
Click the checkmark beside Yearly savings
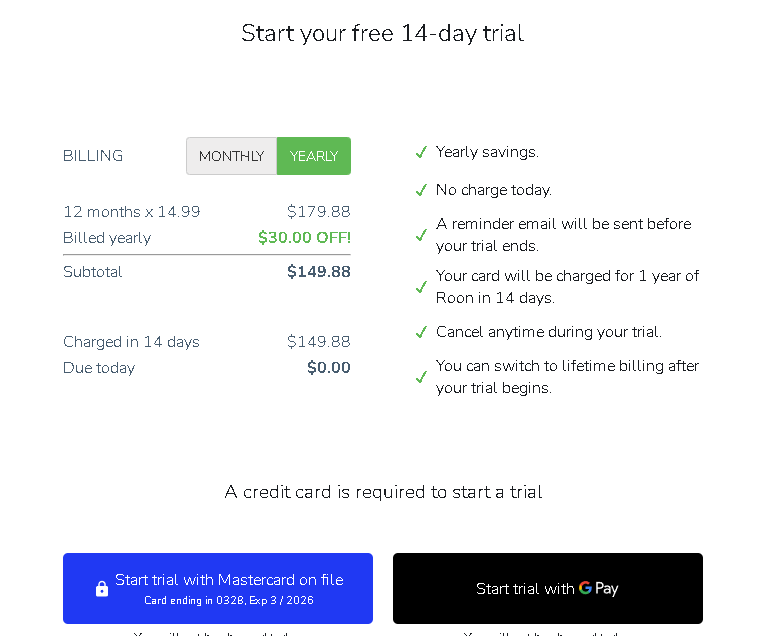point(421,152)
